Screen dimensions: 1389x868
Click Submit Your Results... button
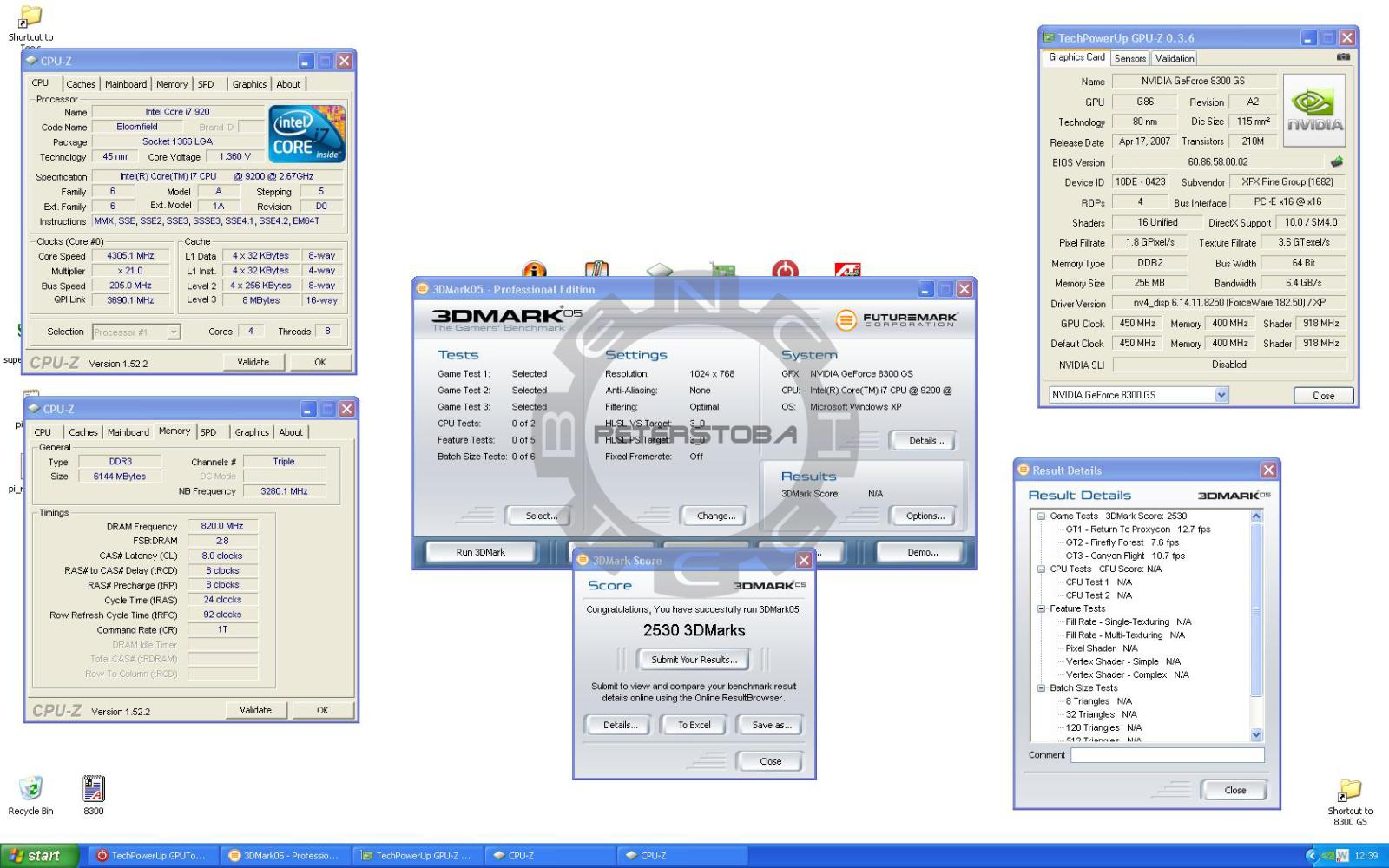point(694,660)
